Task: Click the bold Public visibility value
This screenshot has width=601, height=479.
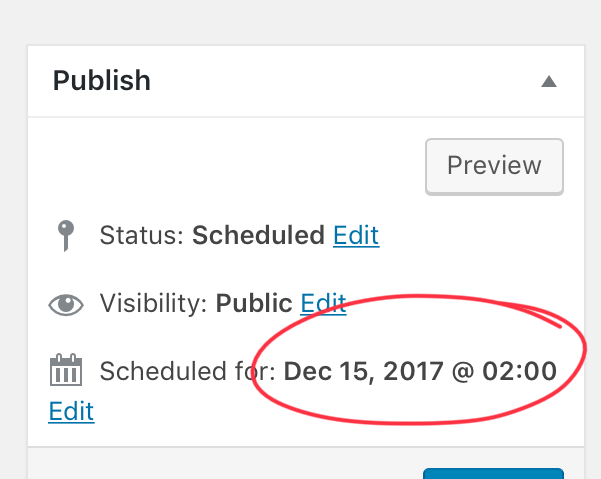Action: point(254,304)
